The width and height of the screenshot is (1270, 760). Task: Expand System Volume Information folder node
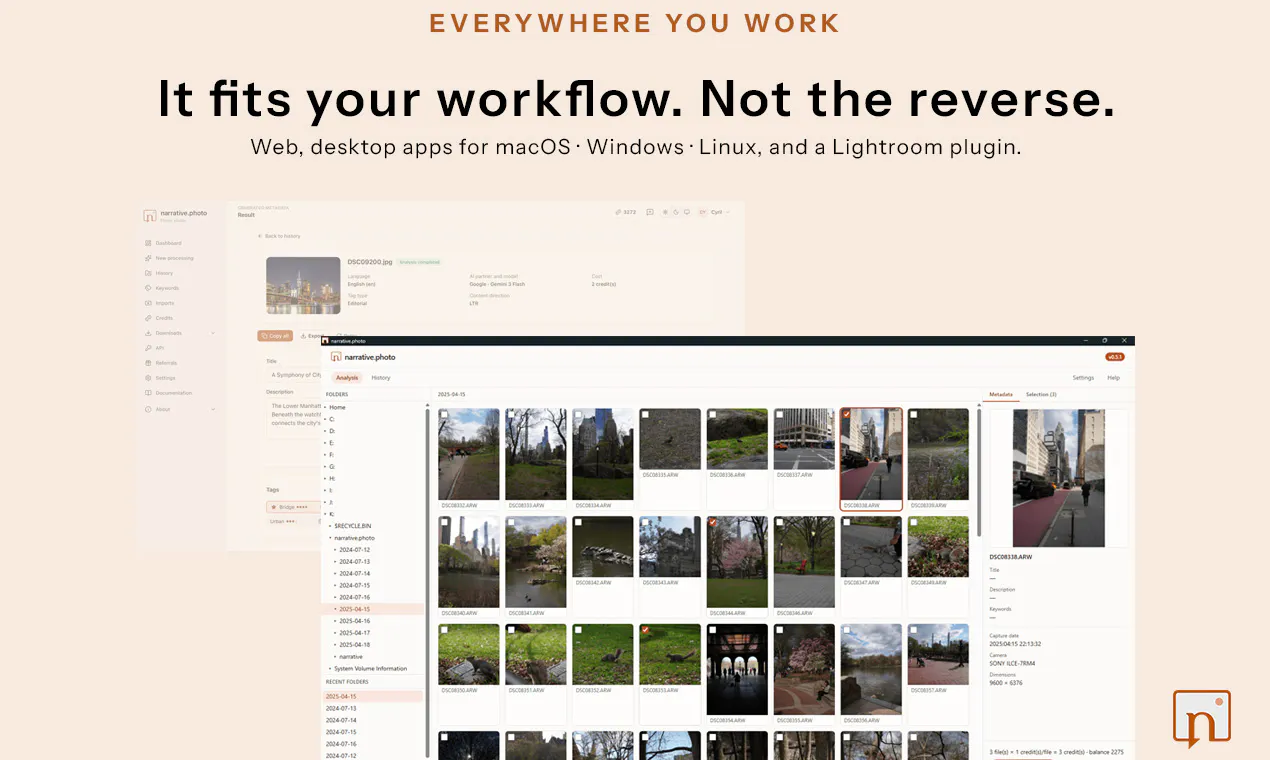click(x=330, y=669)
